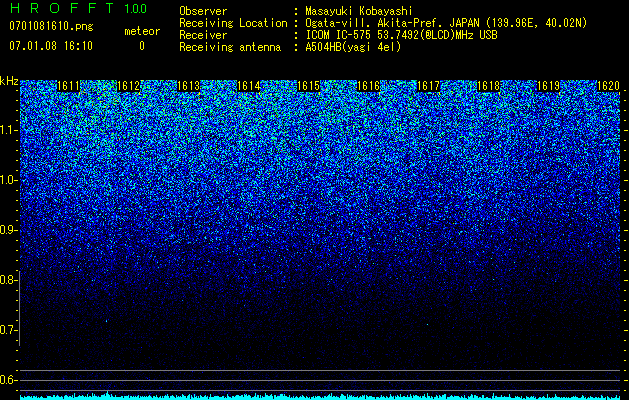Click the 0.8 frequency axis label

8,280
